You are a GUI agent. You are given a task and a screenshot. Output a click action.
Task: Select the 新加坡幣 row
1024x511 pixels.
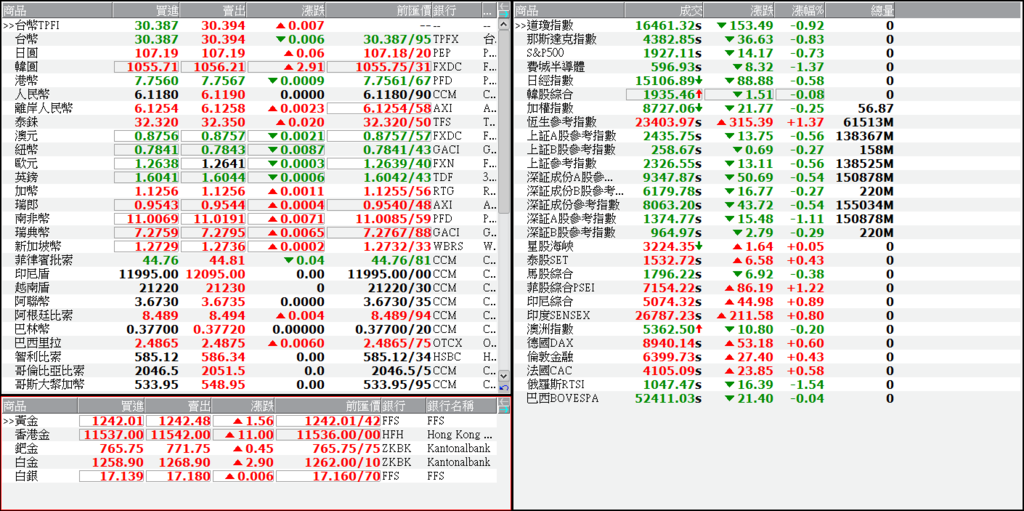click(249, 246)
